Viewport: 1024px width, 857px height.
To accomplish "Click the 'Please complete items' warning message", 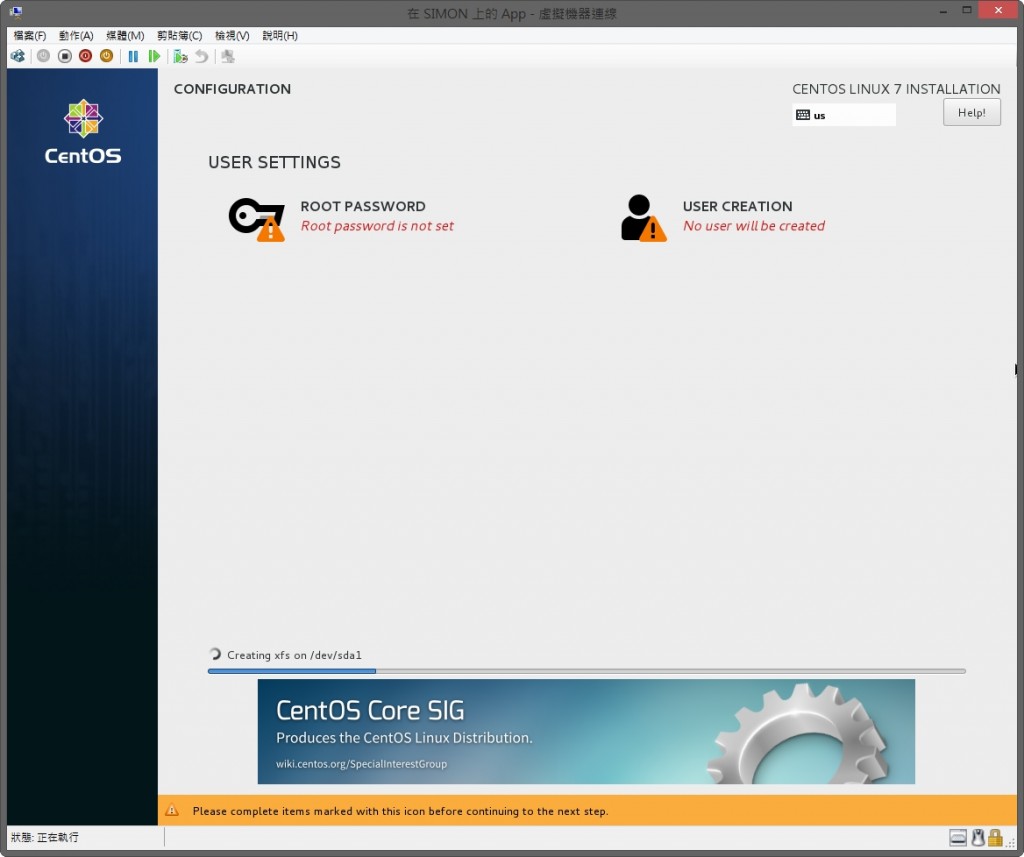I will pyautogui.click(x=400, y=811).
